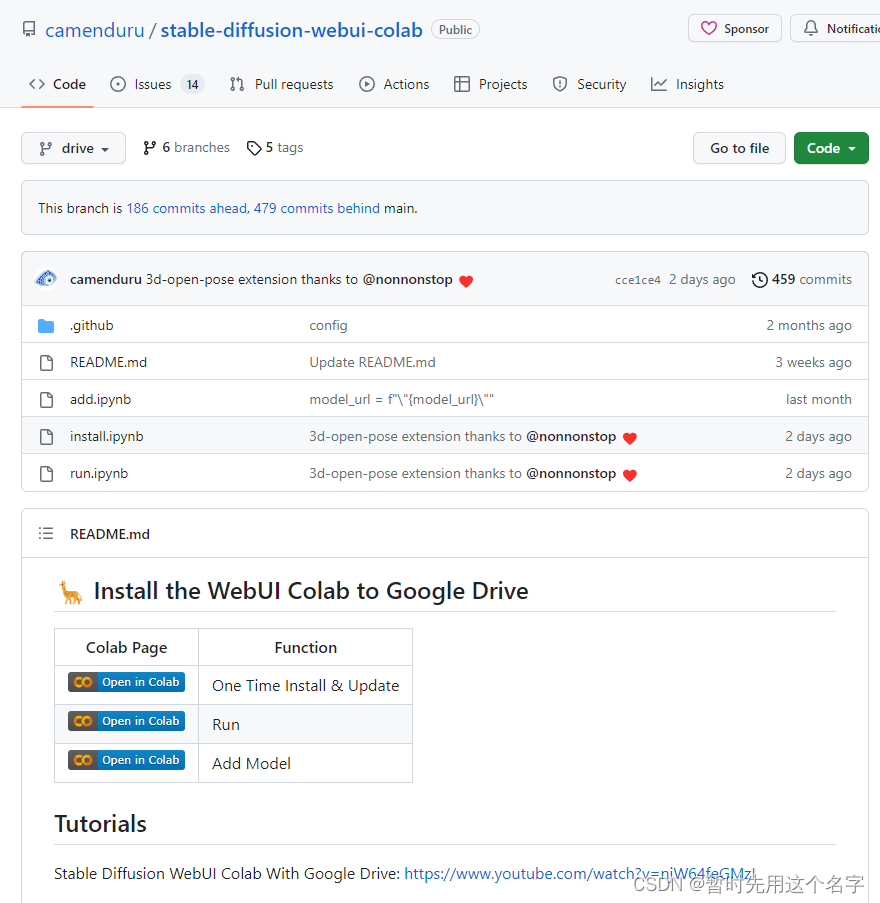Open in Colab badge for Run
Viewport: 880px width, 903px height.
coord(126,721)
